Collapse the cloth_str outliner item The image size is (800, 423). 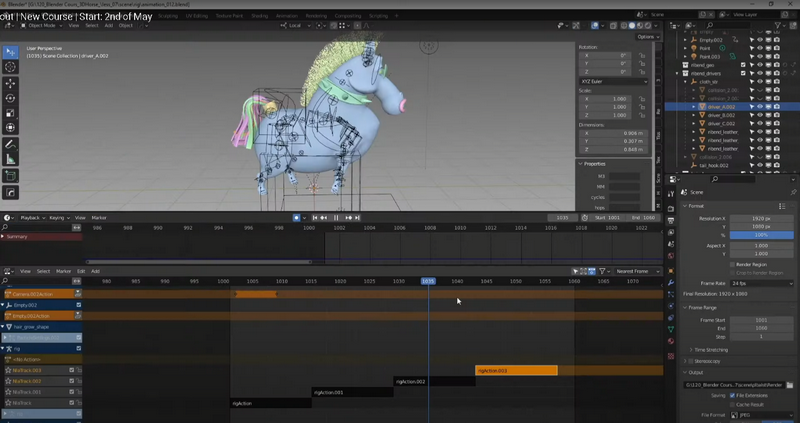click(x=686, y=82)
